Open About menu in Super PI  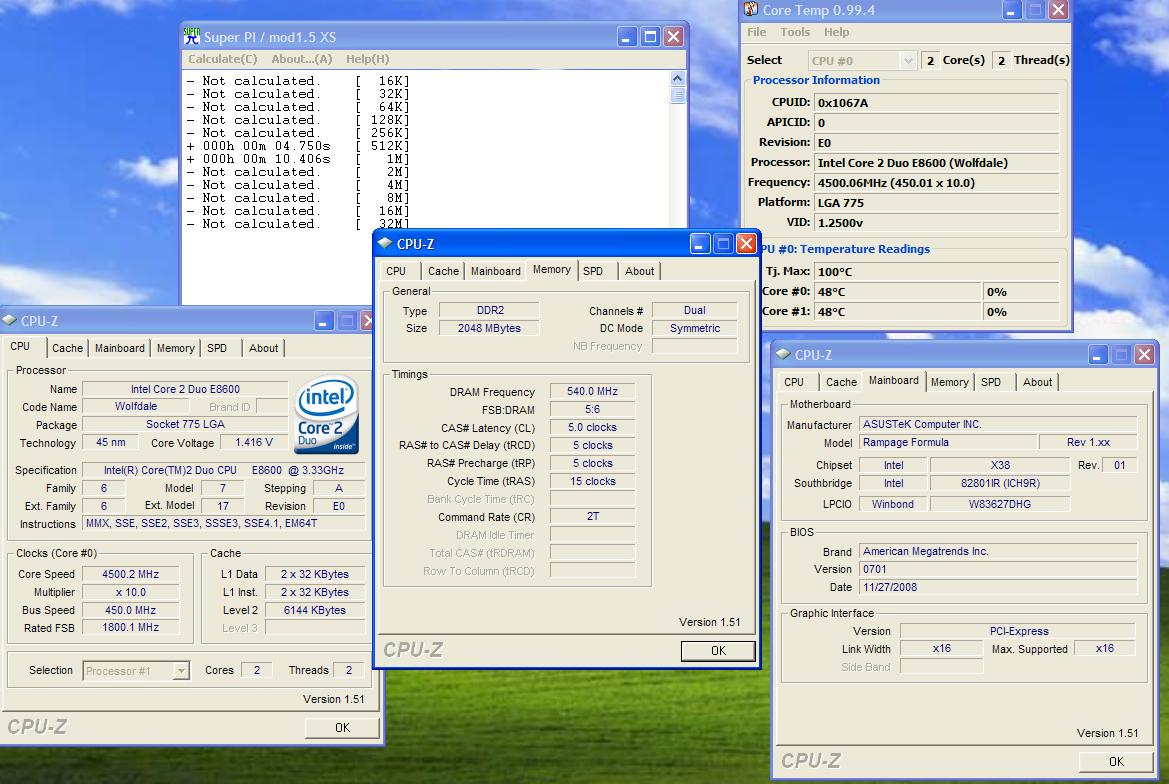301,59
